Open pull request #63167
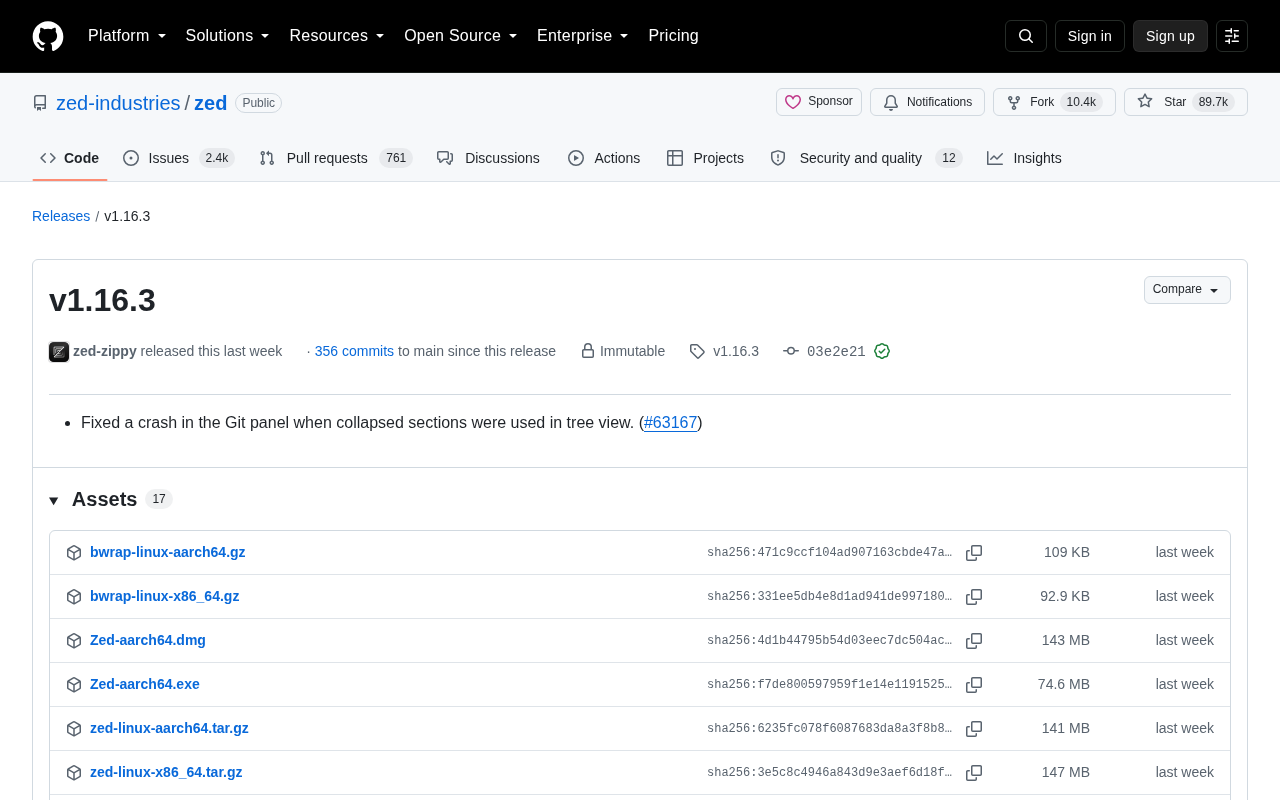Image resolution: width=1280 pixels, height=800 pixels. (670, 422)
